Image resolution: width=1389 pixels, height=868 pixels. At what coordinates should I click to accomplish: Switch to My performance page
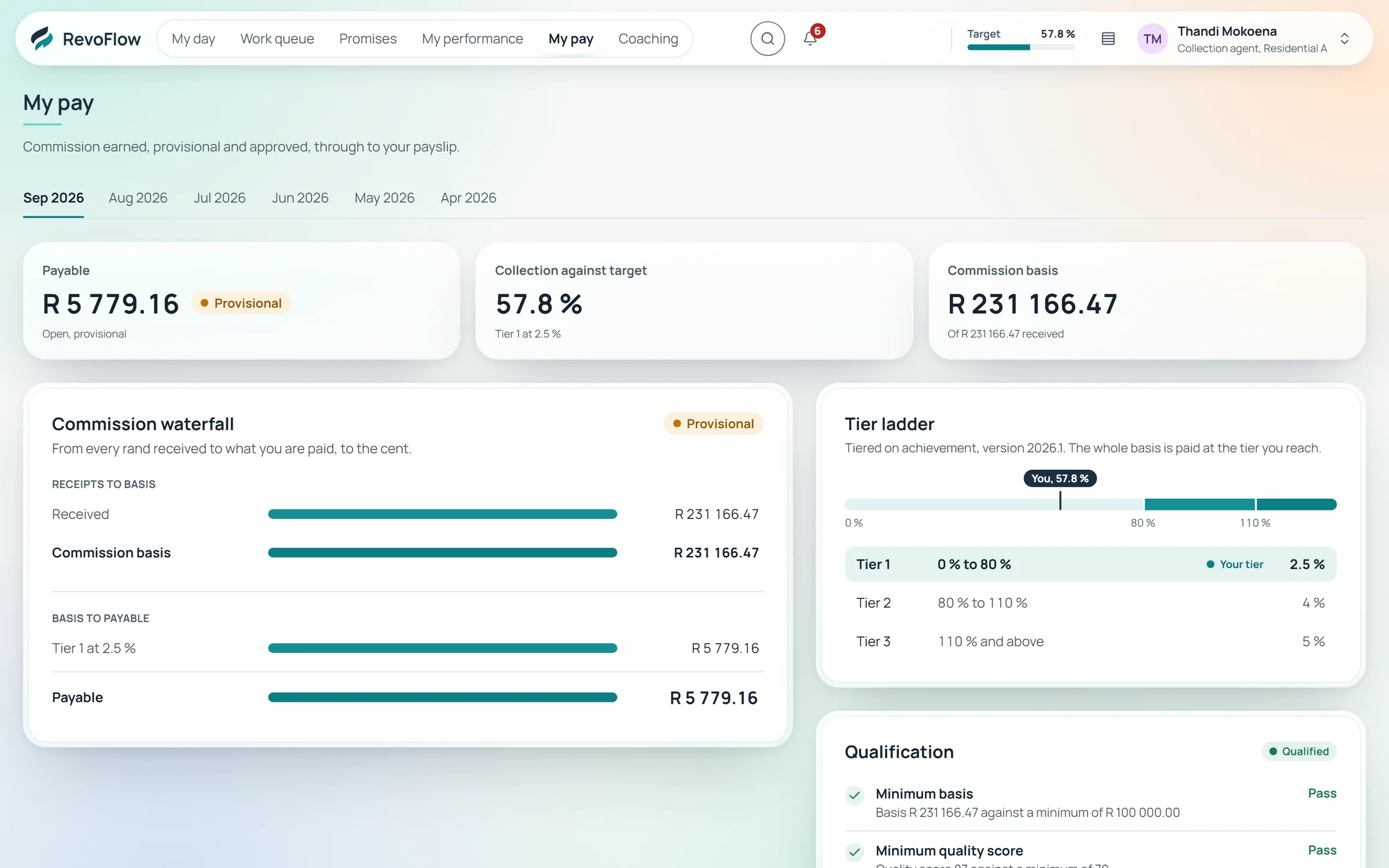[x=472, y=39]
